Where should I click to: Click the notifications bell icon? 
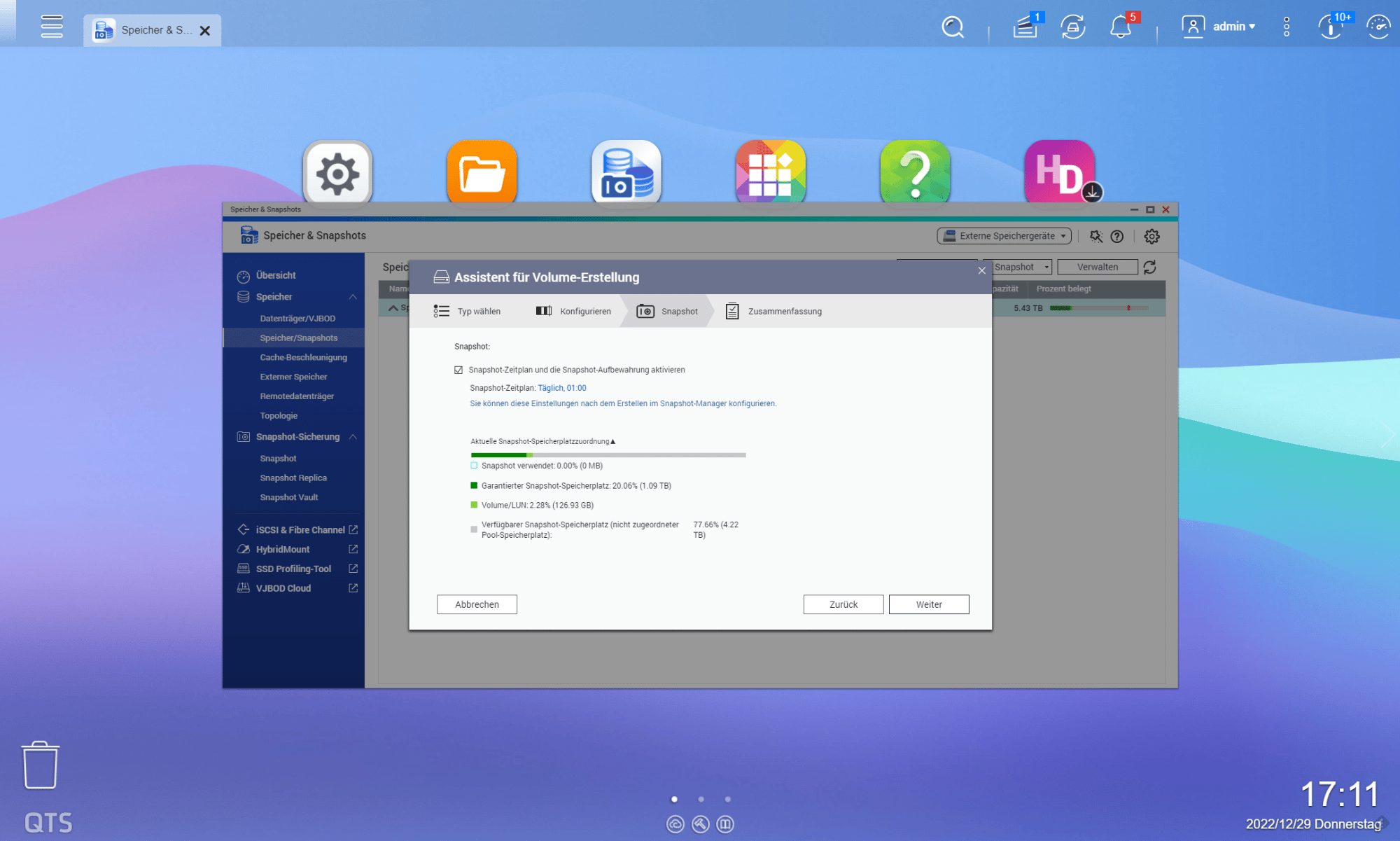pyautogui.click(x=1120, y=27)
